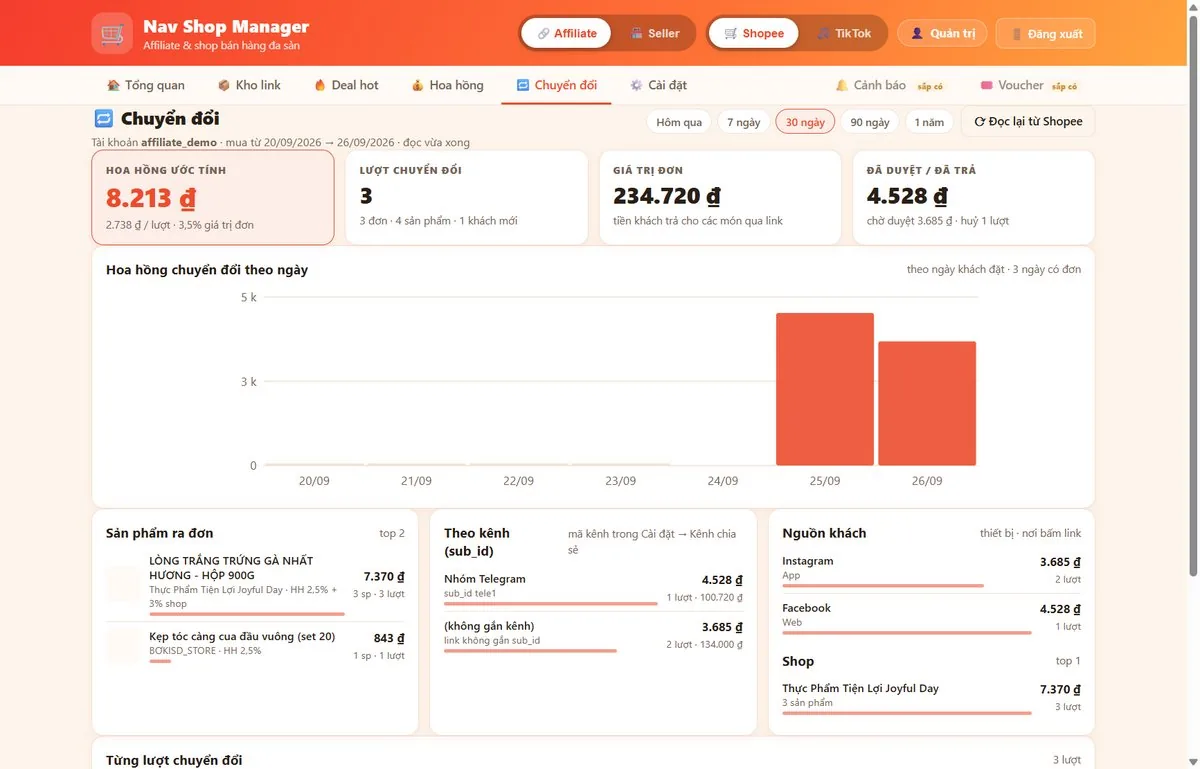The width and height of the screenshot is (1200, 769).
Task: Click the Instagram progress bar
Action: coord(883,586)
